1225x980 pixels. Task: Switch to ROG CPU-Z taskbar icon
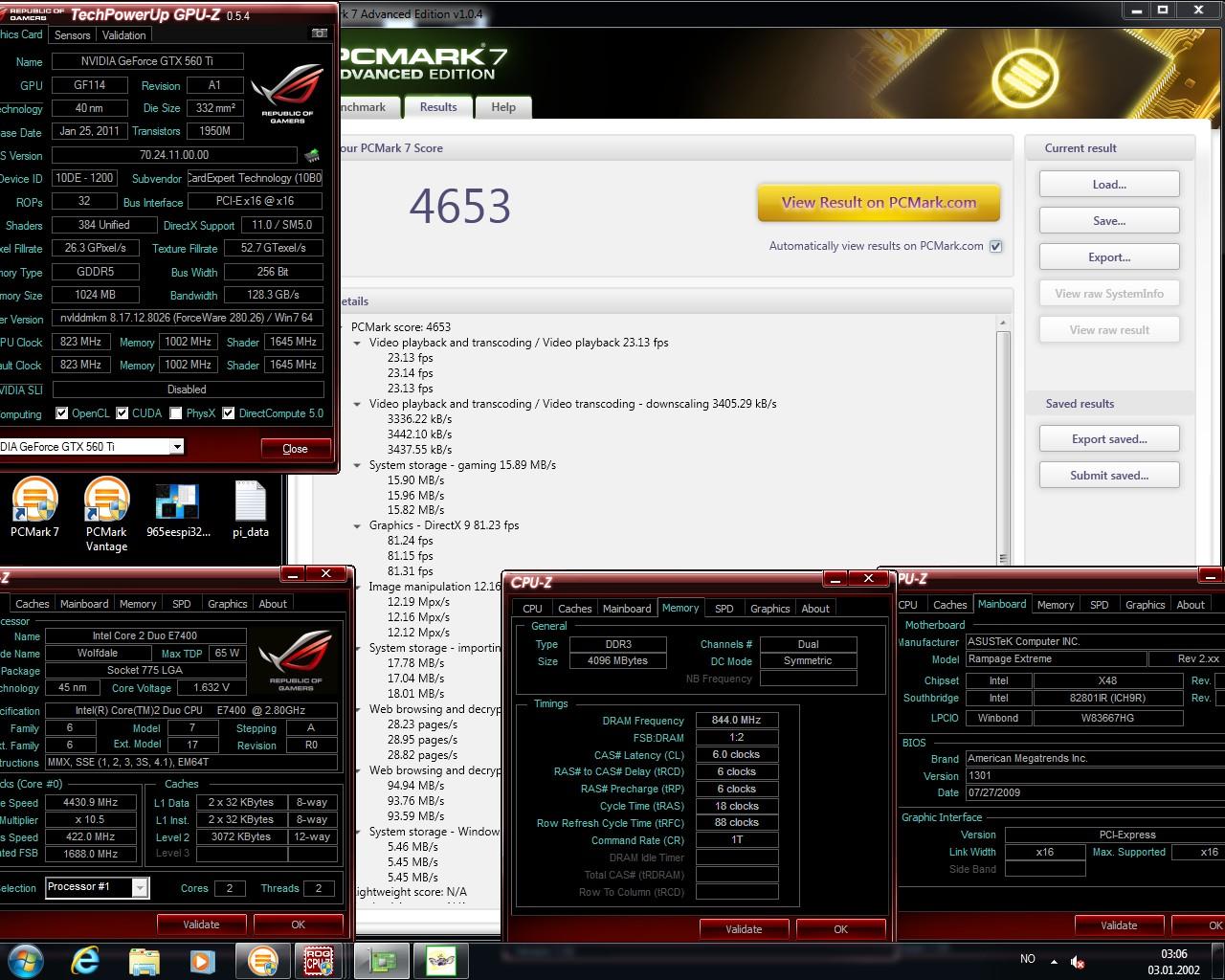318,960
